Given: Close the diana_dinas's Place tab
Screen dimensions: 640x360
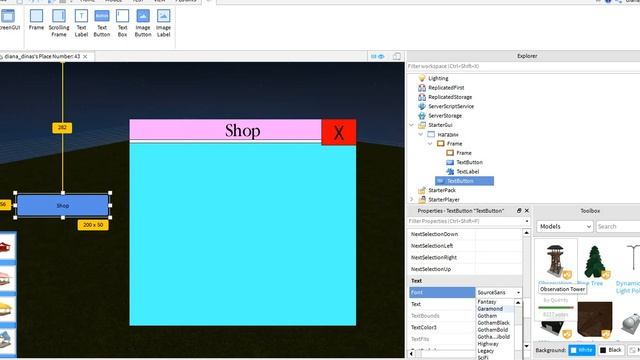Looking at the screenshot, I should tap(85, 57).
